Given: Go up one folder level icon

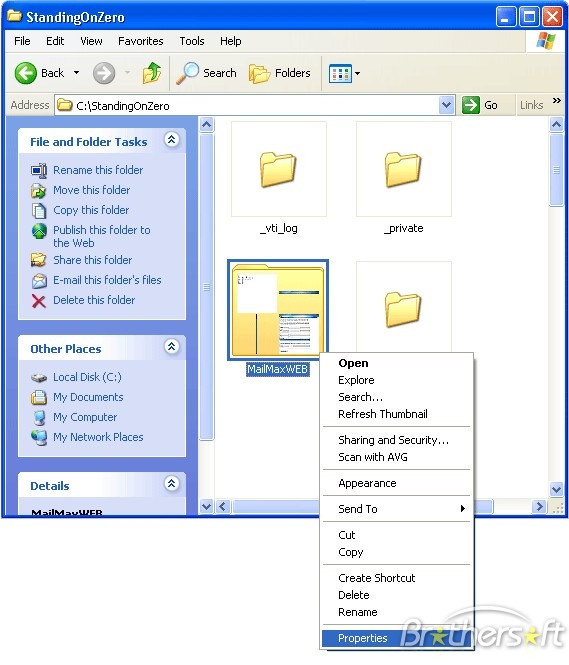Looking at the screenshot, I should [152, 73].
